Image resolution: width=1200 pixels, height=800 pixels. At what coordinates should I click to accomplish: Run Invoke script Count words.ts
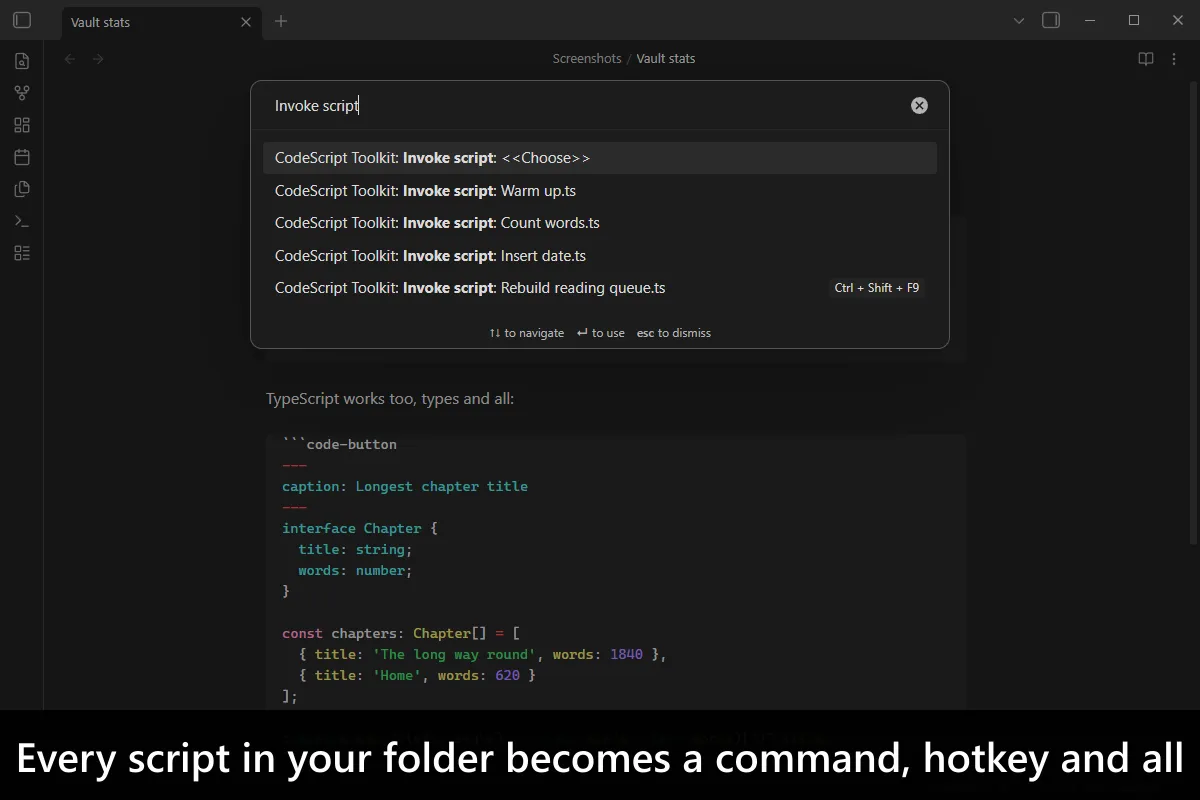[600, 223]
